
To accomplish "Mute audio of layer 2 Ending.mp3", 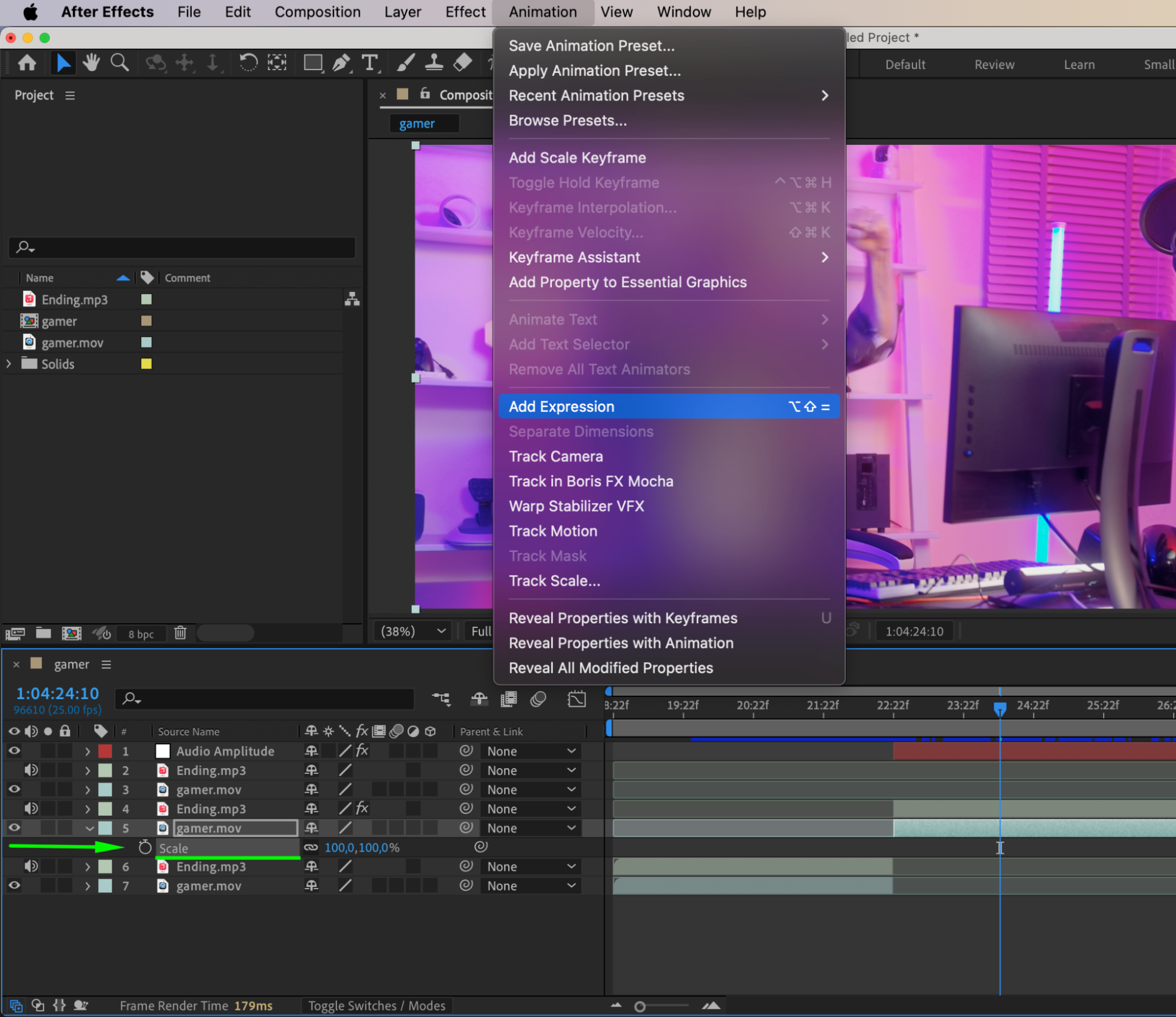I will (x=31, y=770).
